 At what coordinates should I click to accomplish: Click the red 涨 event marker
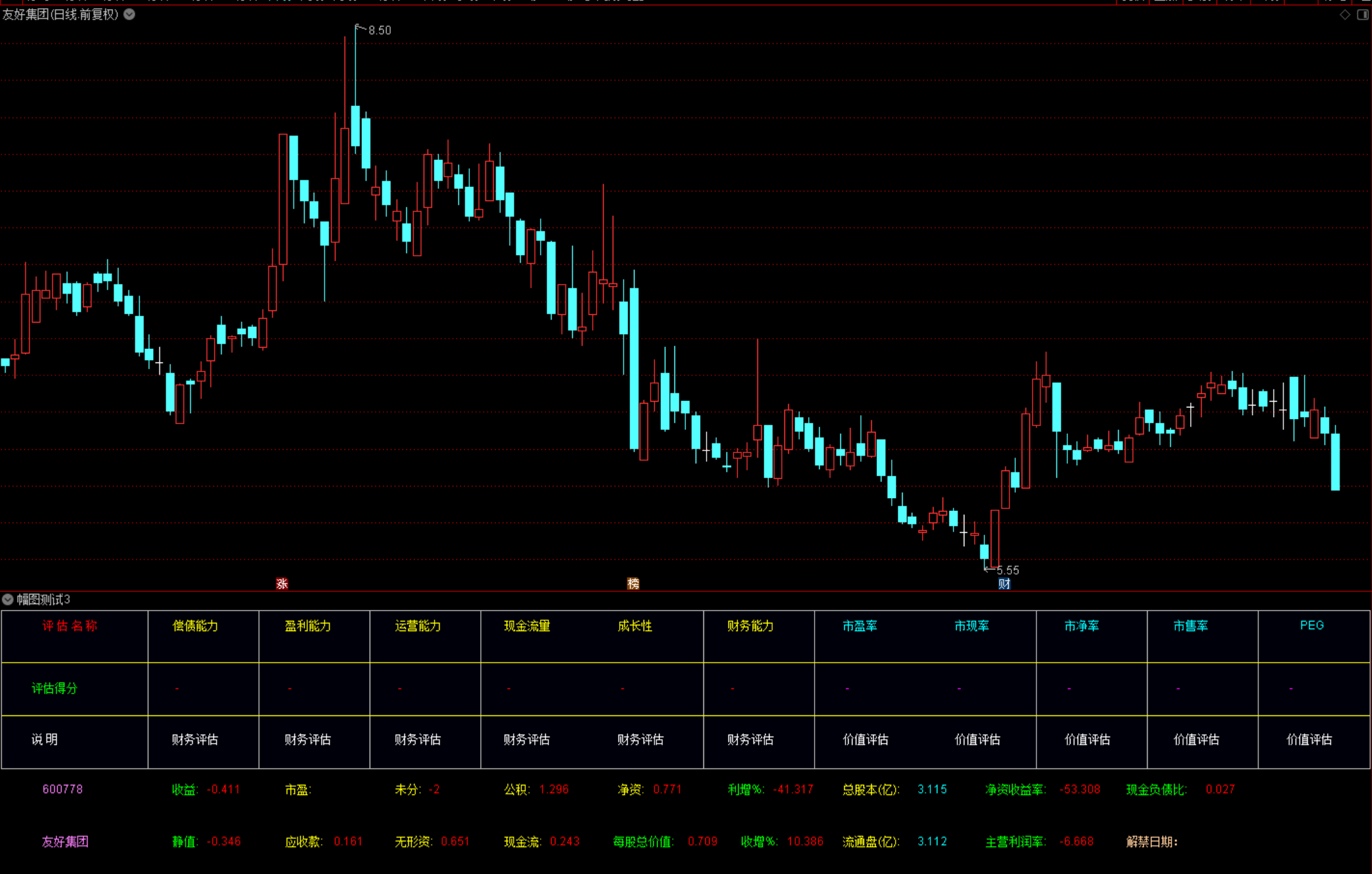[x=282, y=584]
